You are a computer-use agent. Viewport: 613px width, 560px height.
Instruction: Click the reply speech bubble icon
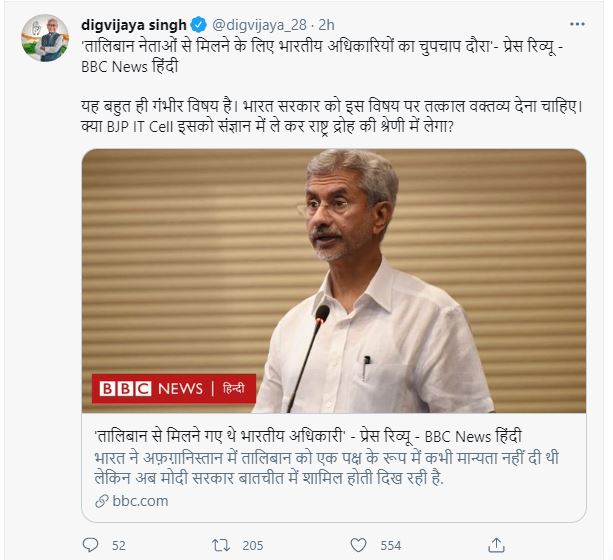pos(90,545)
